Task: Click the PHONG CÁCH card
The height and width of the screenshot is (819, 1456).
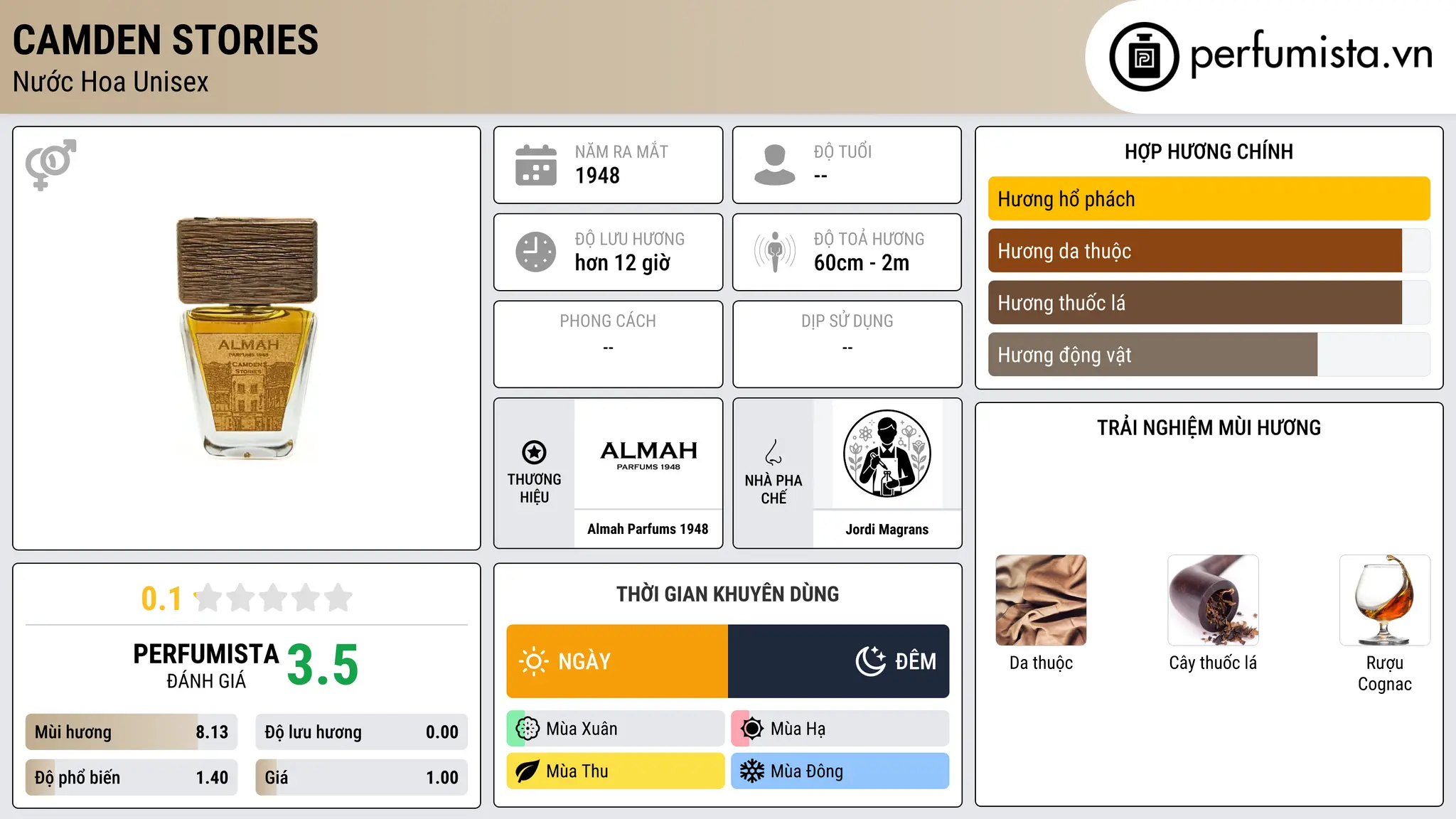Action: pos(609,344)
